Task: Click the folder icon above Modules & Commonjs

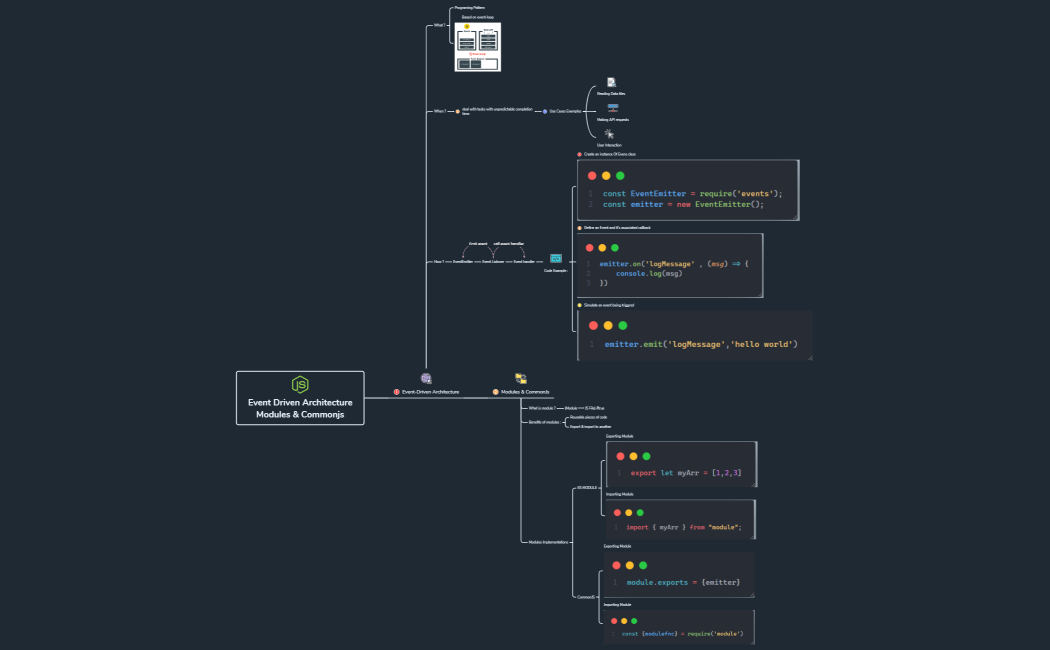Action: tap(521, 378)
